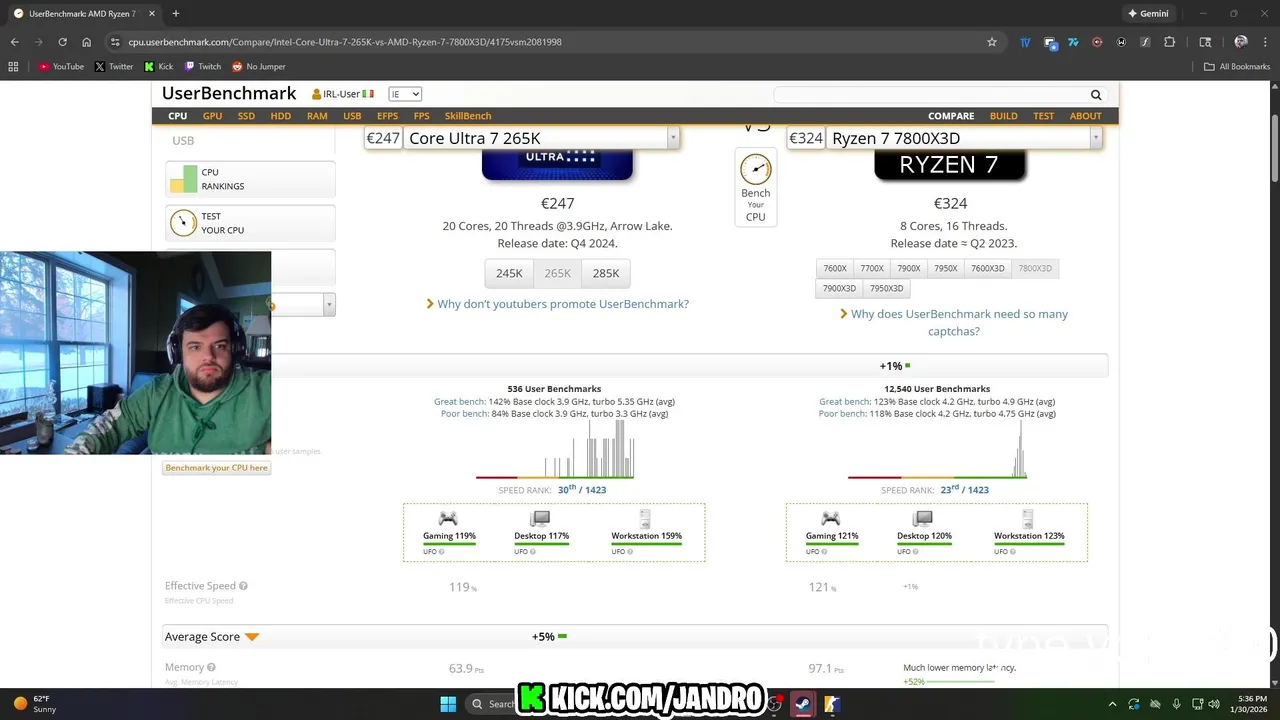This screenshot has width=1280, height=720.
Task: Click the Gaming 121% controller icon
Action: pos(831,518)
